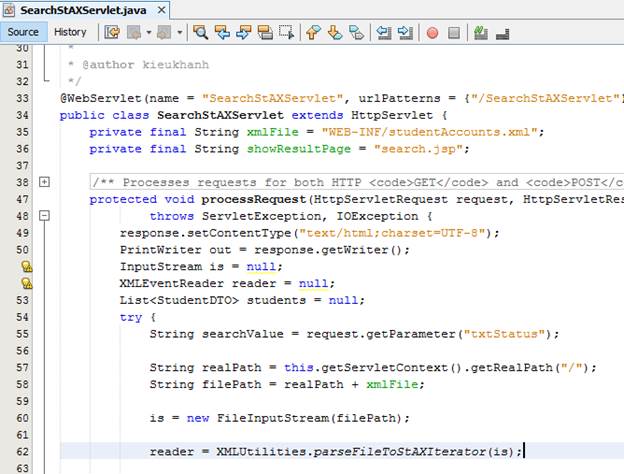The height and width of the screenshot is (474, 624).
Task: Click '@author kieukhanh' comment text
Action: (146, 64)
